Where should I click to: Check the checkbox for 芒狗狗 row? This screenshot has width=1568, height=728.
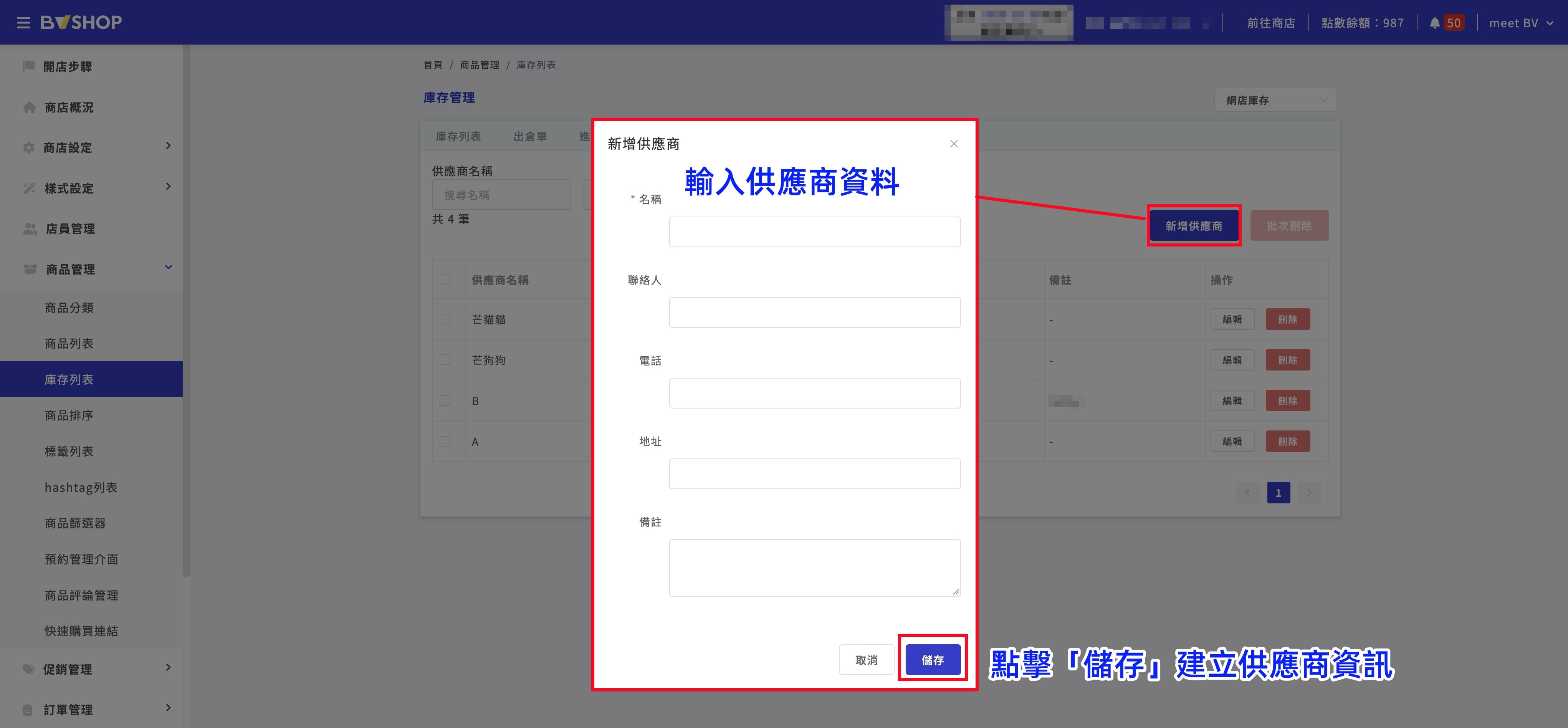[x=445, y=360]
